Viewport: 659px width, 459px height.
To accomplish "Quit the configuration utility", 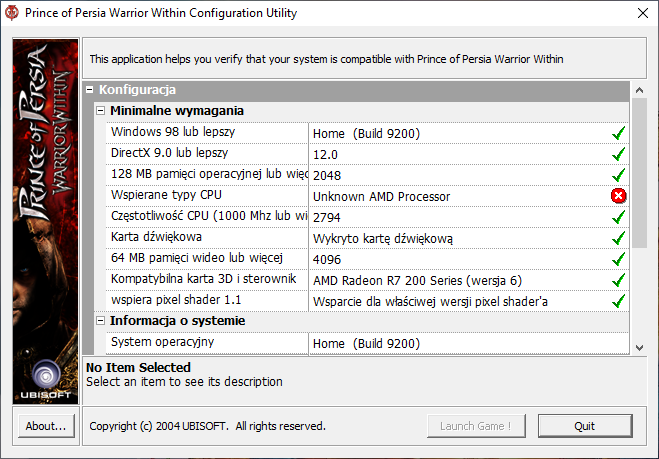I will point(585,426).
